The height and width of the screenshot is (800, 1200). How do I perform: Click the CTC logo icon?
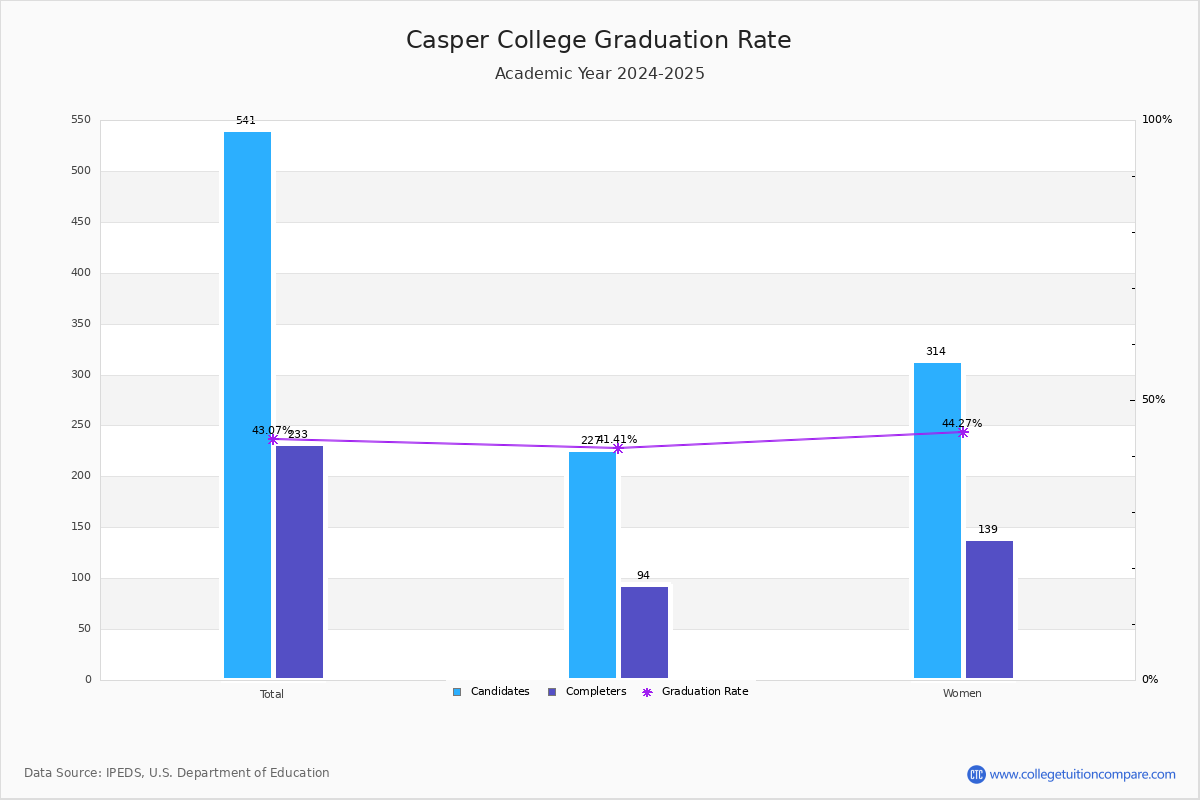coord(976,774)
